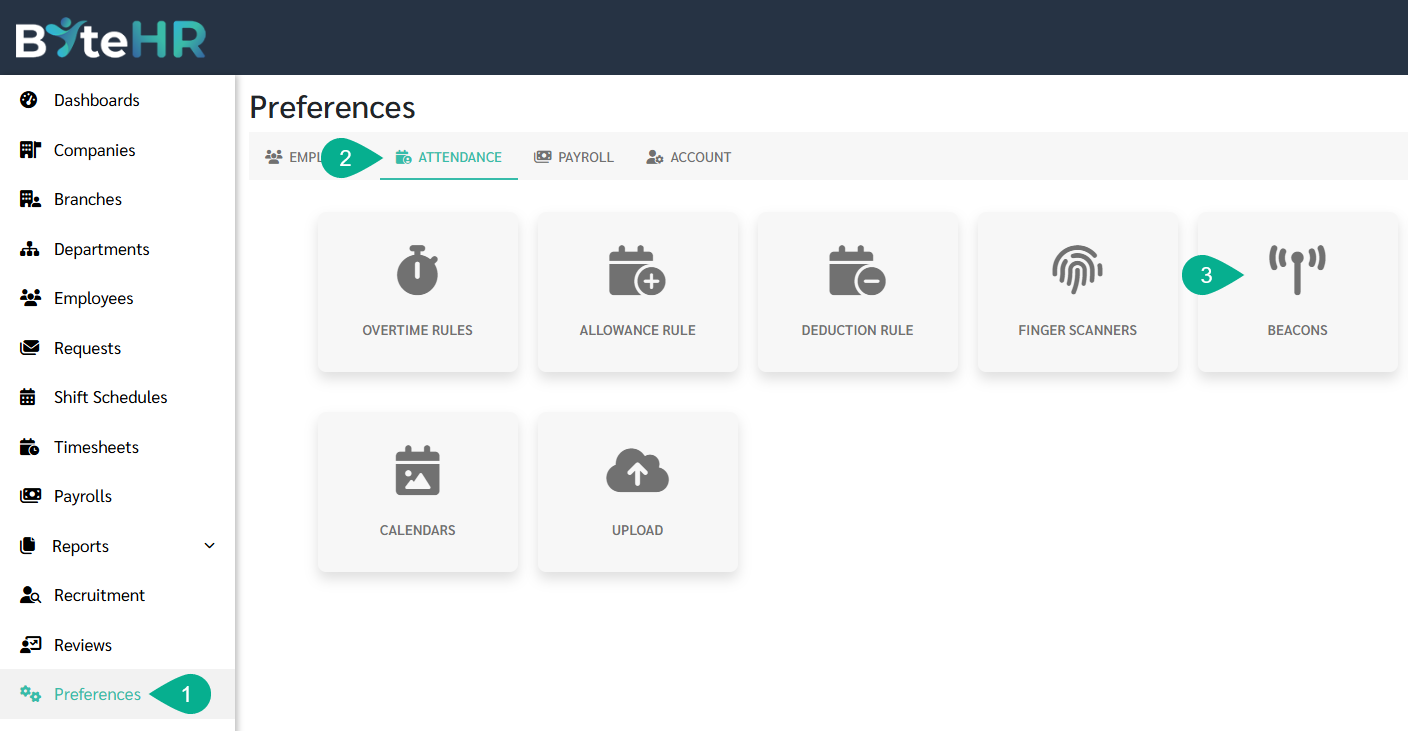Click the Finger Scanners fingerprint icon
This screenshot has height=731, width=1408.
point(1077,270)
